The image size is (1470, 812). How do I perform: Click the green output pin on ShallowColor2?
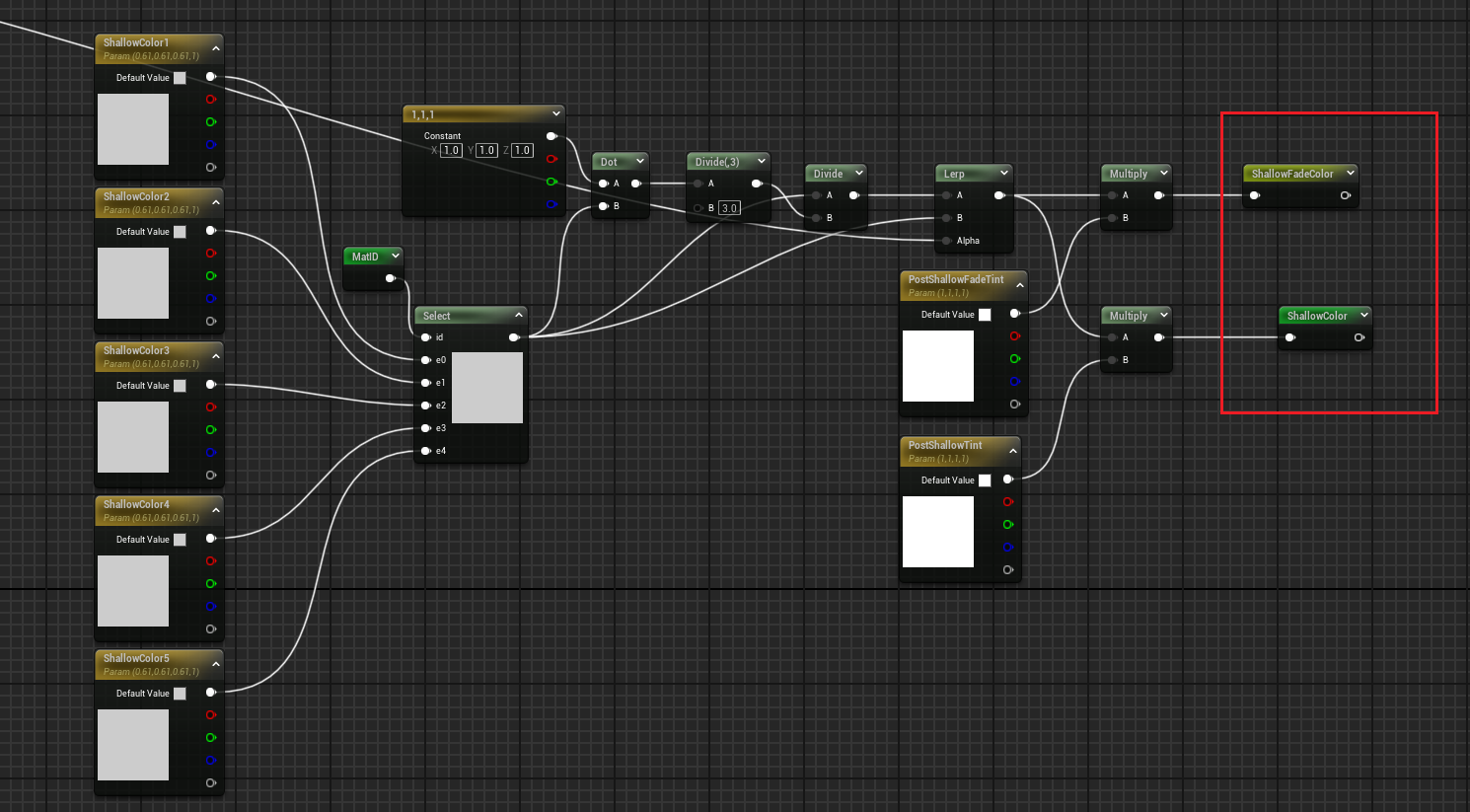click(210, 276)
